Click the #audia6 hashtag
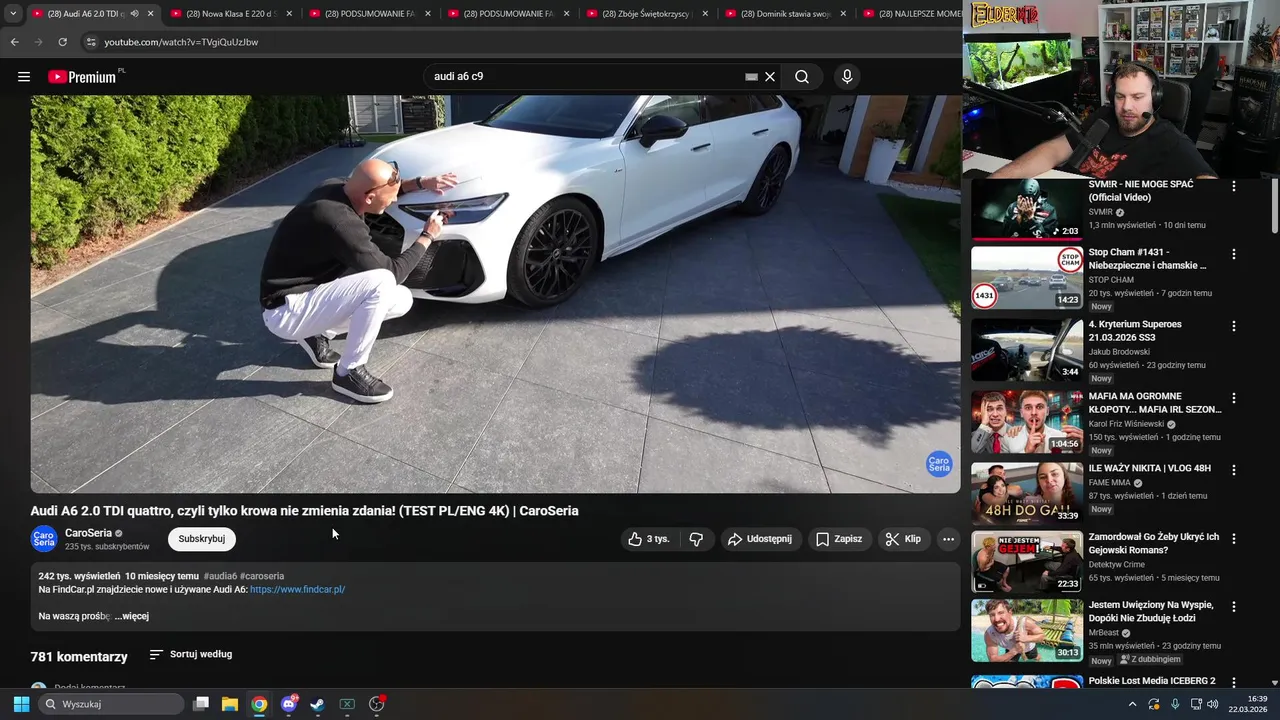Image resolution: width=1280 pixels, height=720 pixels. tap(220, 576)
